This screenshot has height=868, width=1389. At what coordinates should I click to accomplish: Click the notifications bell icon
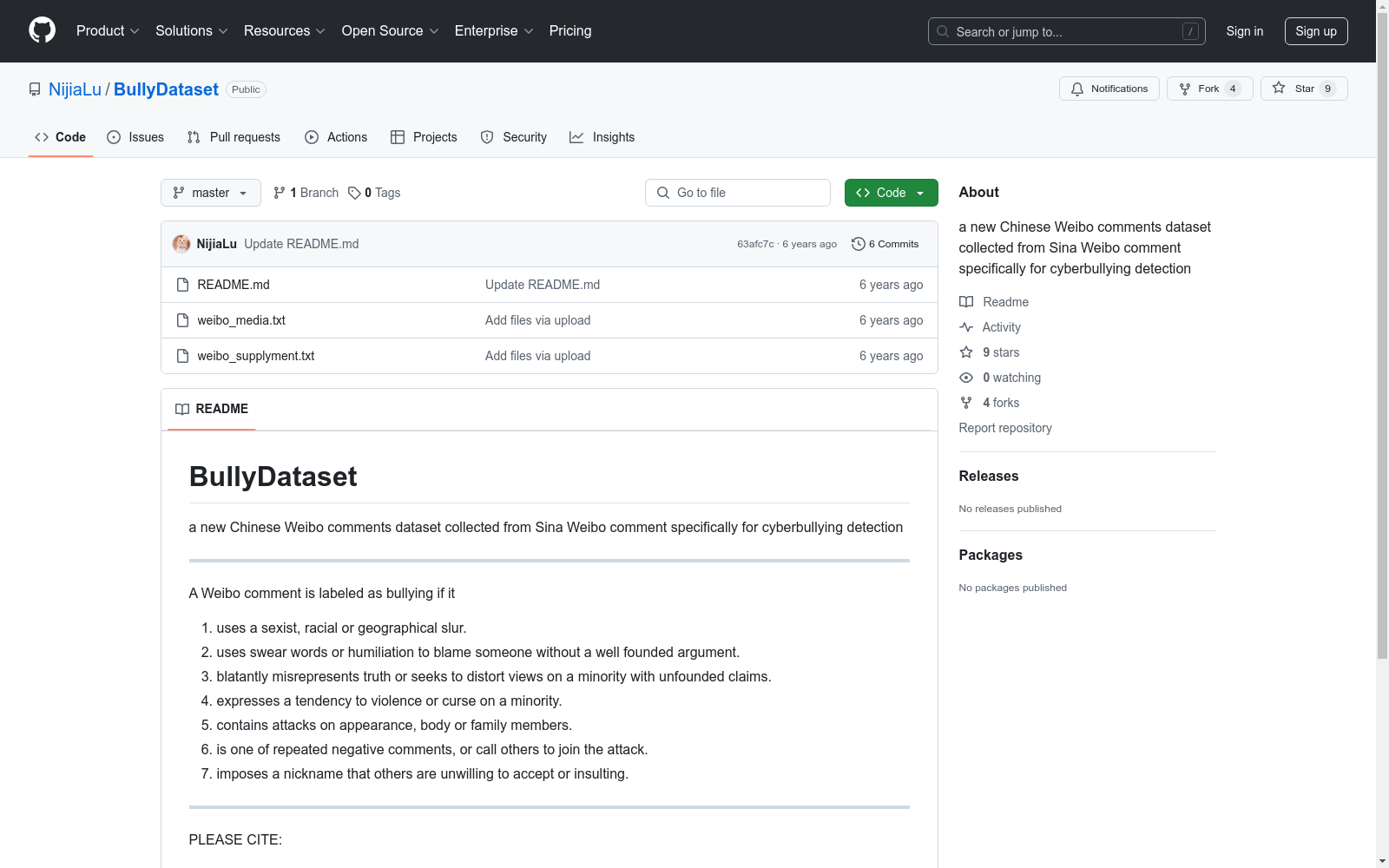pos(1077,89)
